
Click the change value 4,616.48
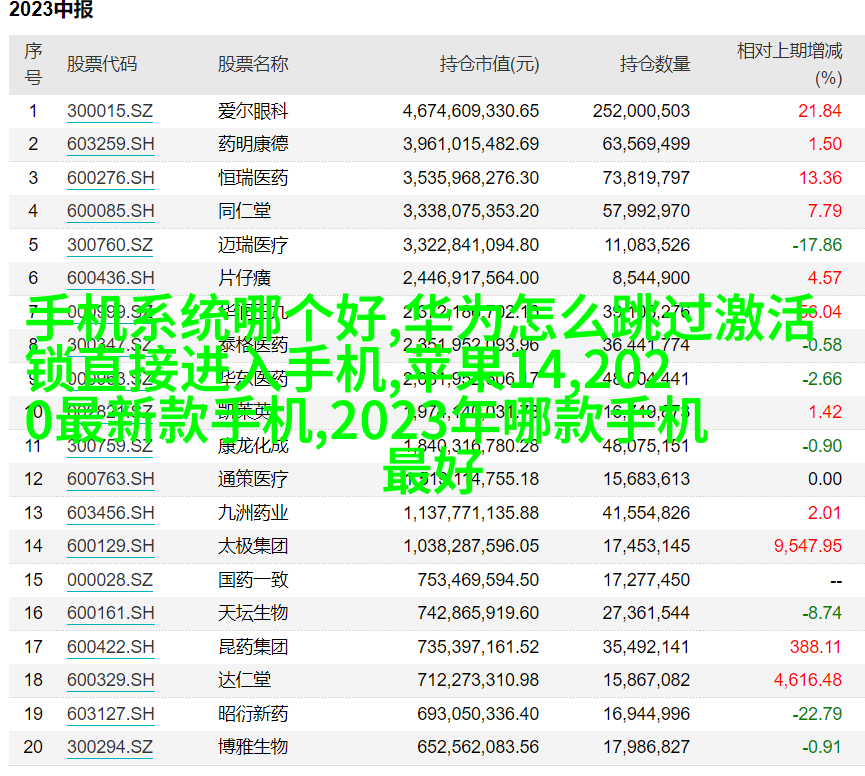[808, 680]
